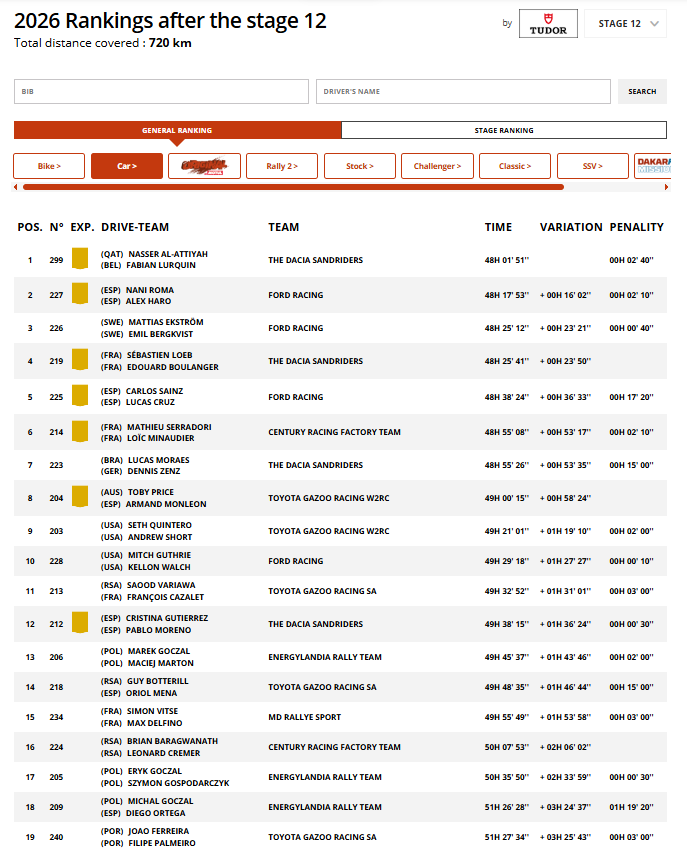Screen dimensions: 687x850
Task: Click Century Racing Factory Team in row 6
Action: point(335,432)
